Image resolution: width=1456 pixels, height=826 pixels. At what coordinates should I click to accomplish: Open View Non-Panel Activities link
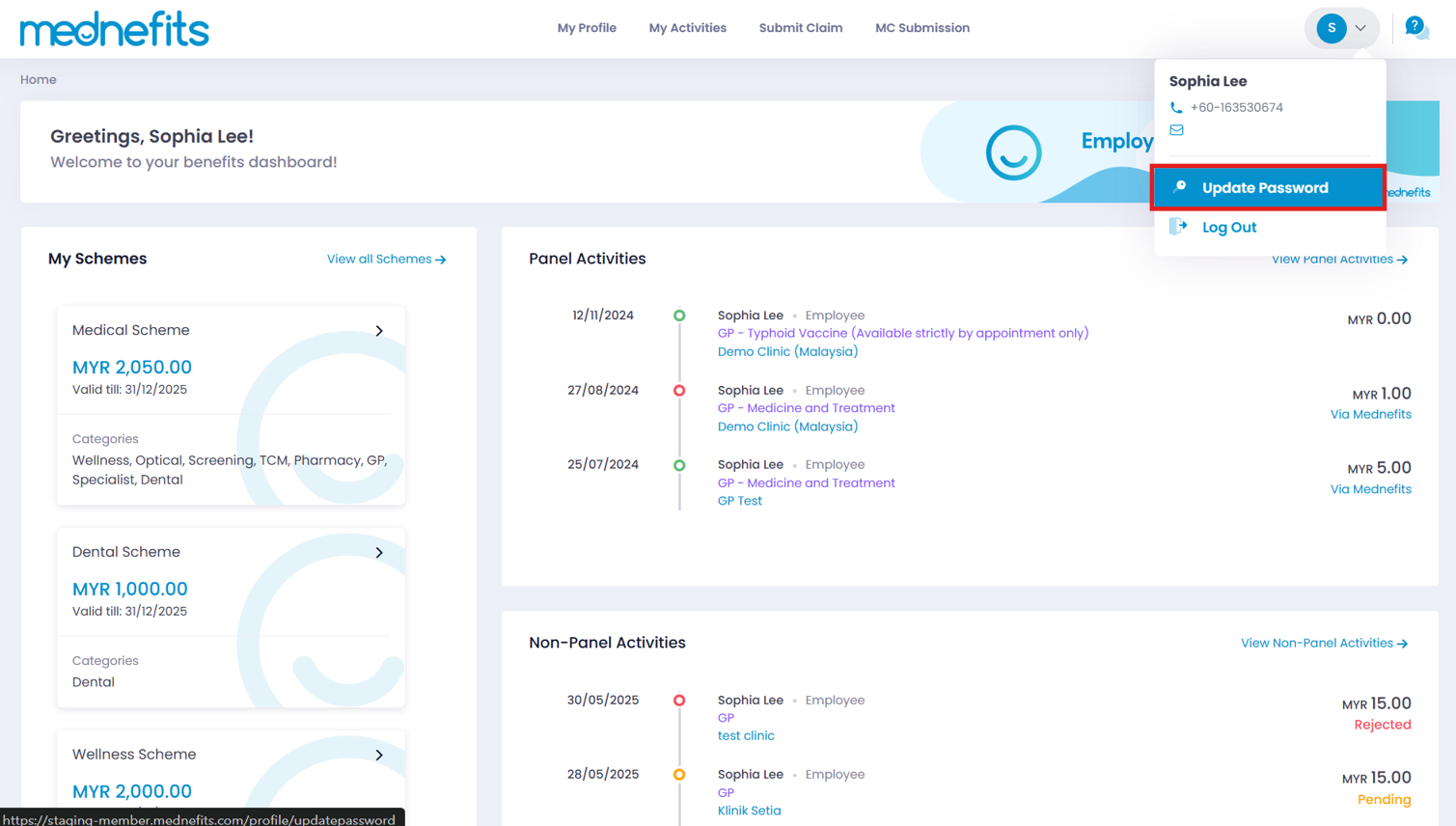tap(1323, 644)
